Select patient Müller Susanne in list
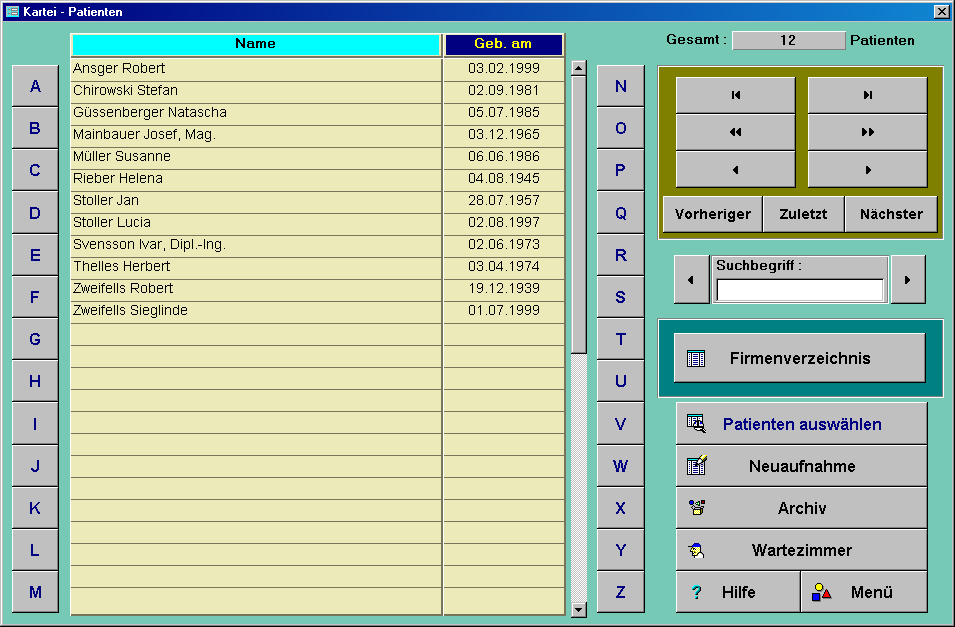 coord(255,157)
